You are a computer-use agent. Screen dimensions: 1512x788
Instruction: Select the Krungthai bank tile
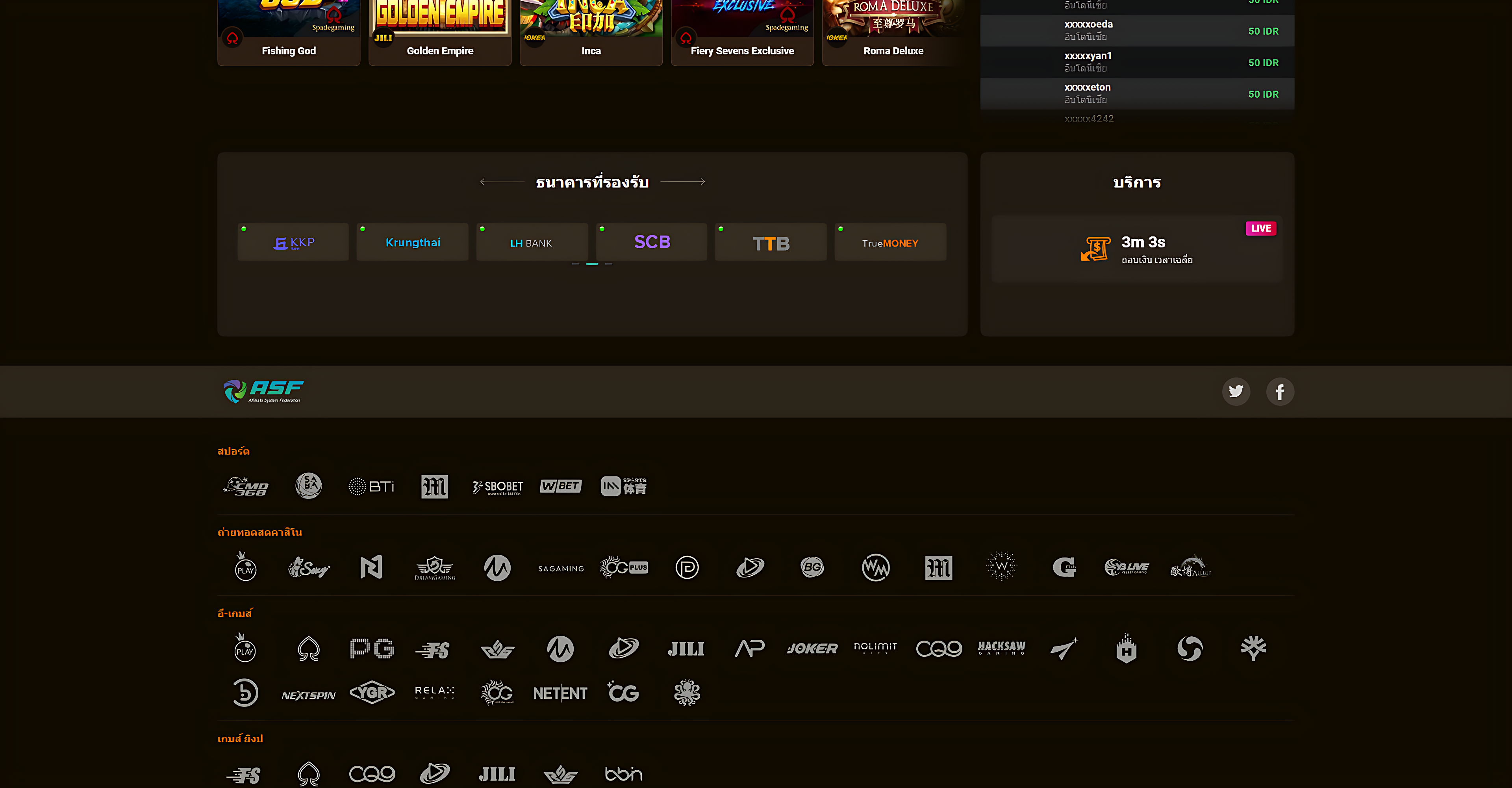[413, 242]
